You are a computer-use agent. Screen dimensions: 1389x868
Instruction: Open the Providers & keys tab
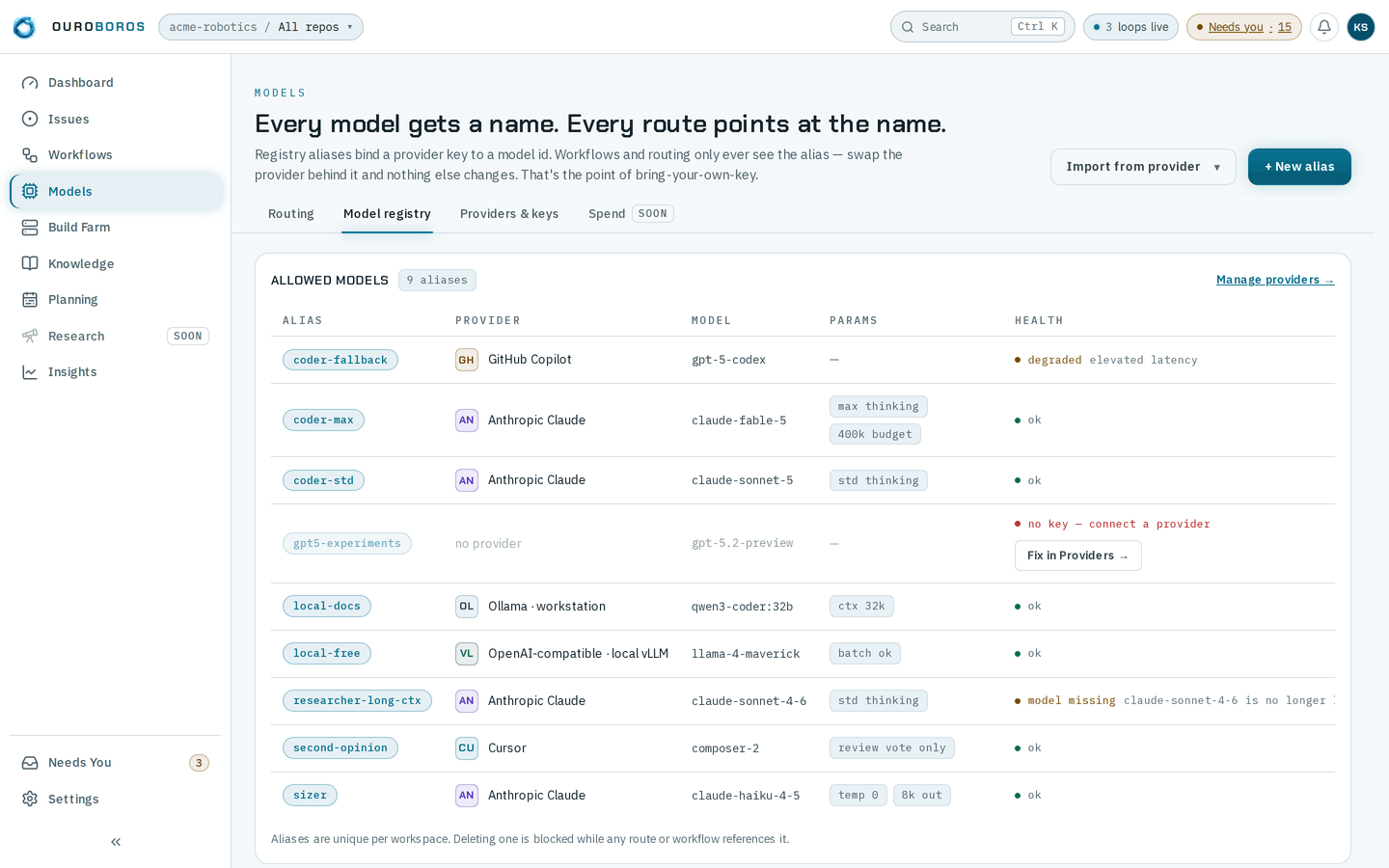509,214
